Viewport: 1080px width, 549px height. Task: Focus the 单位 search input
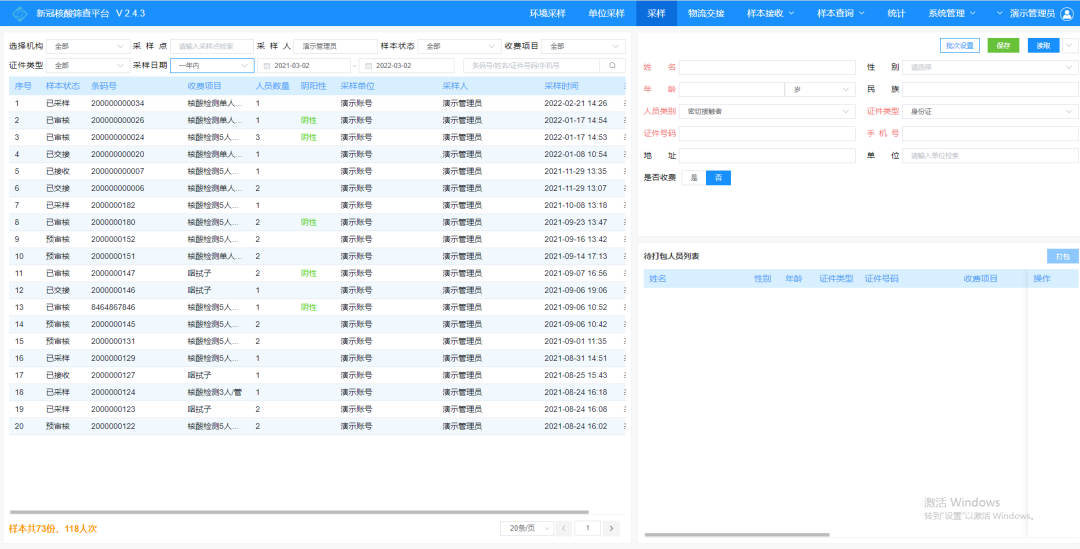(990, 155)
